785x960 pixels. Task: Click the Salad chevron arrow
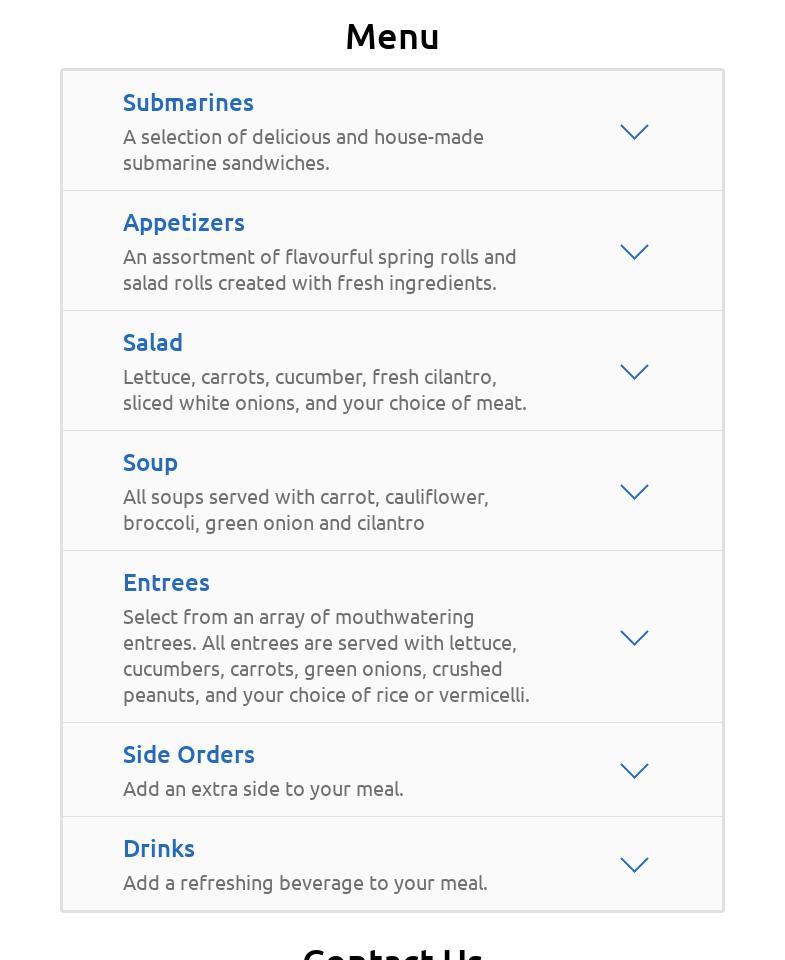(634, 372)
